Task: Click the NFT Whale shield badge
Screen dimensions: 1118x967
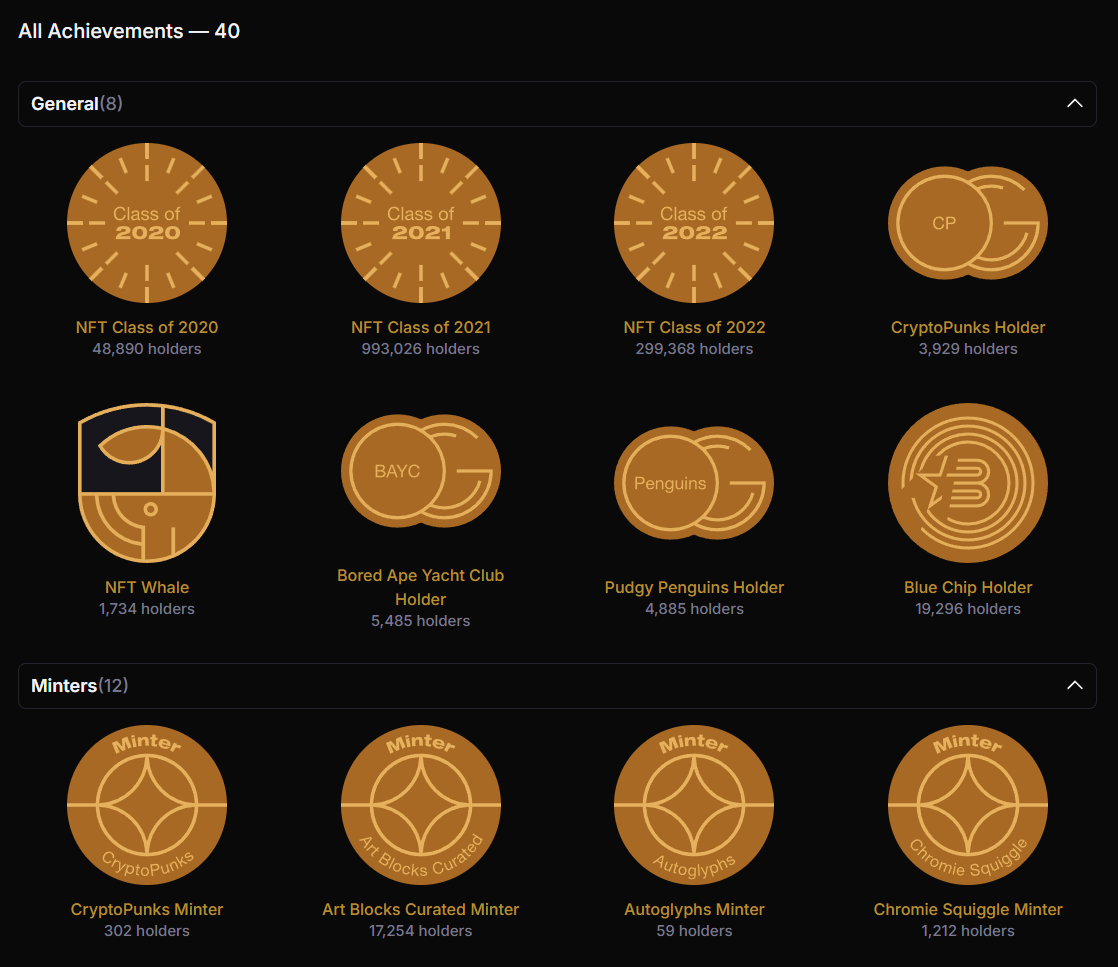Action: click(x=146, y=482)
